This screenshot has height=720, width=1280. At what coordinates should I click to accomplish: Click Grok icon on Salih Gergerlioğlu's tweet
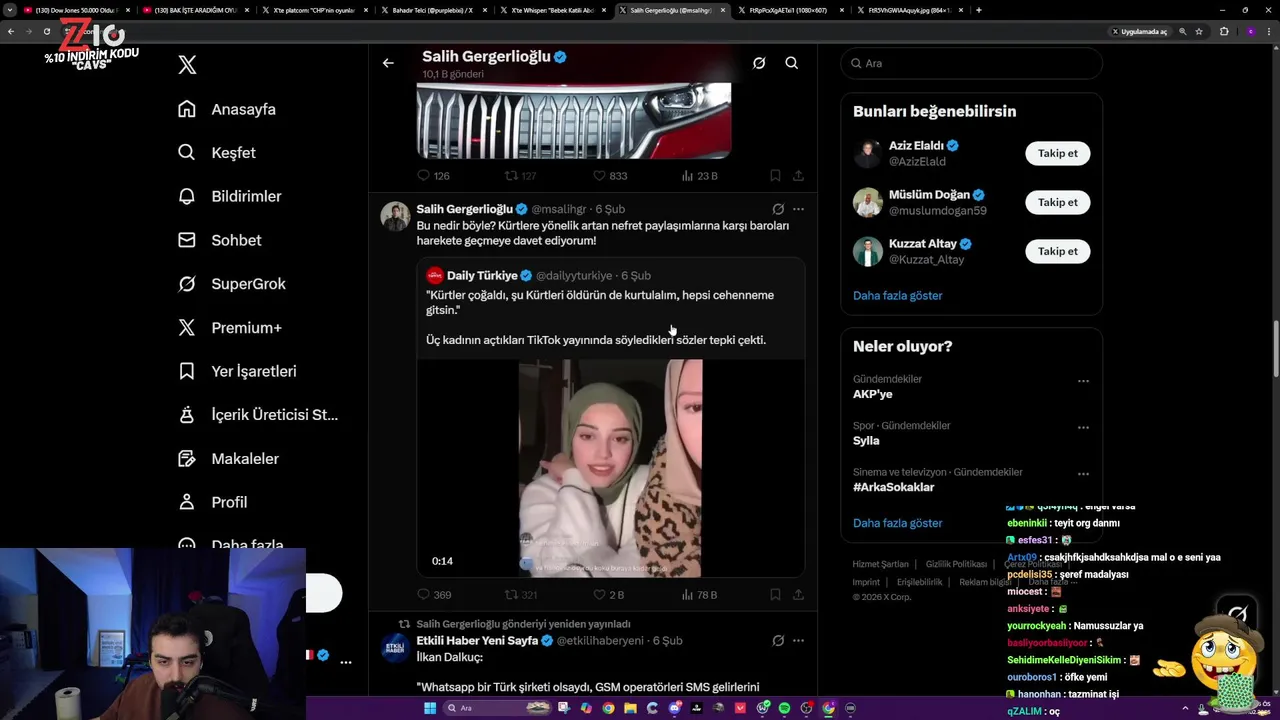(x=778, y=209)
